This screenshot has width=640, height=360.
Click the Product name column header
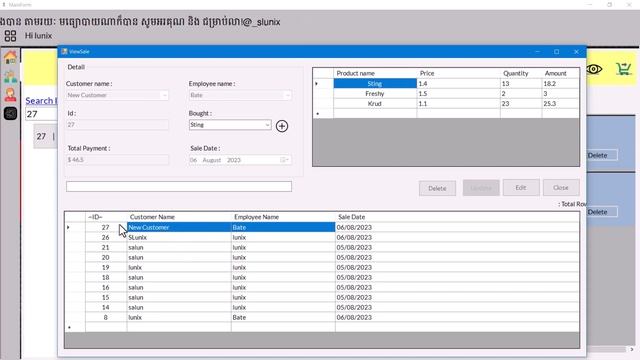(375, 73)
